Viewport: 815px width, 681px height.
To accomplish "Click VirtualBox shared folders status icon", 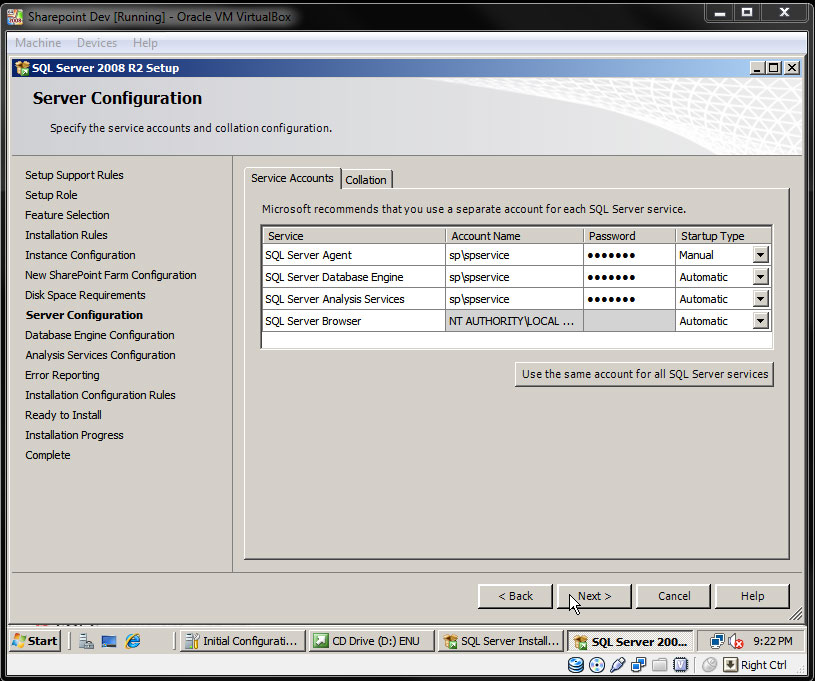I will (659, 665).
